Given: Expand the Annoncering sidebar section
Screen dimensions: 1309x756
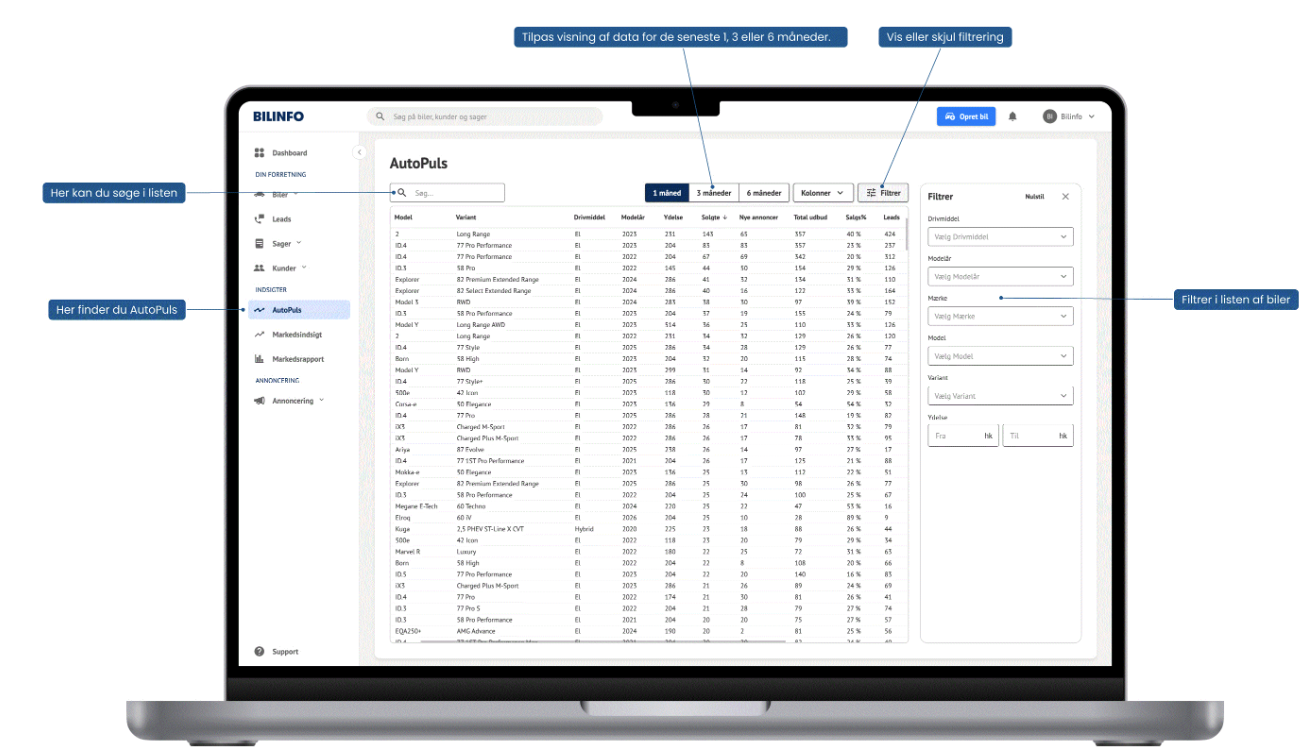Looking at the screenshot, I should coord(322,401).
